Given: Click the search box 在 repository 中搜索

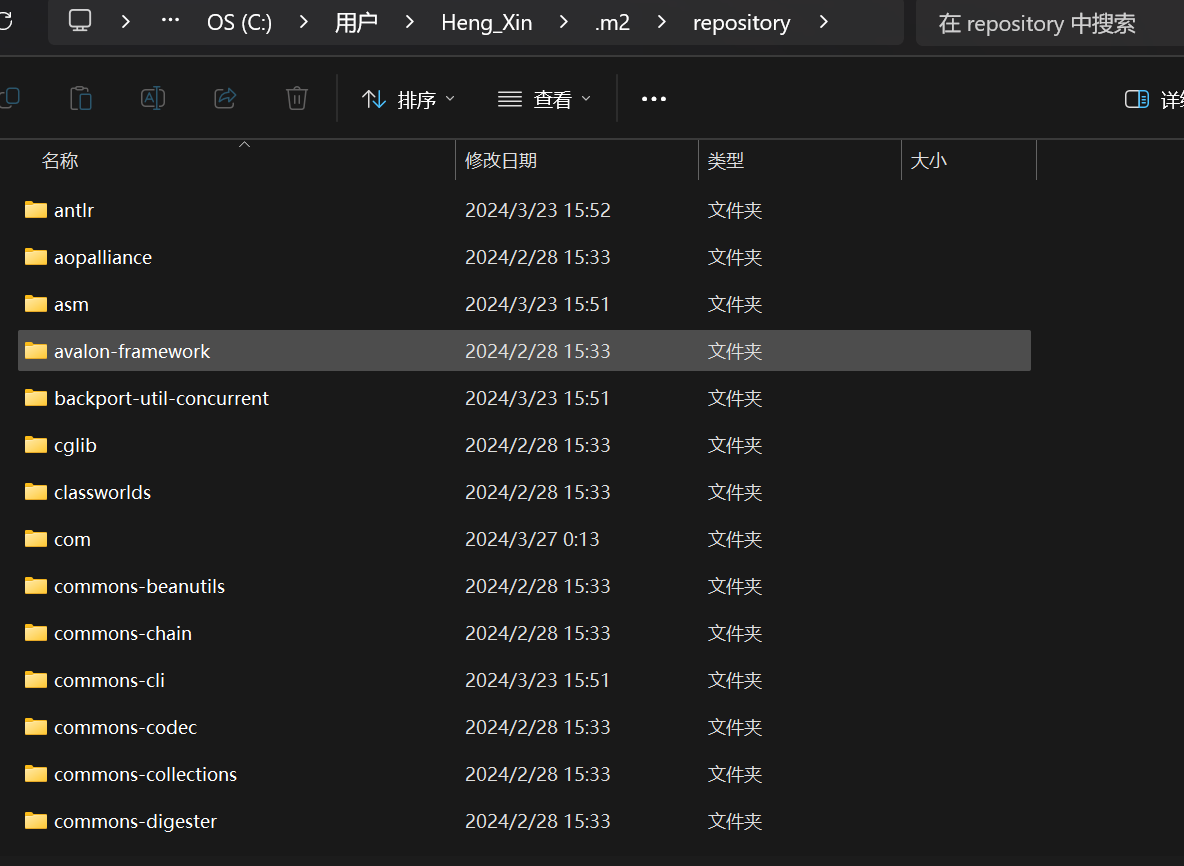Looking at the screenshot, I should (1050, 23).
